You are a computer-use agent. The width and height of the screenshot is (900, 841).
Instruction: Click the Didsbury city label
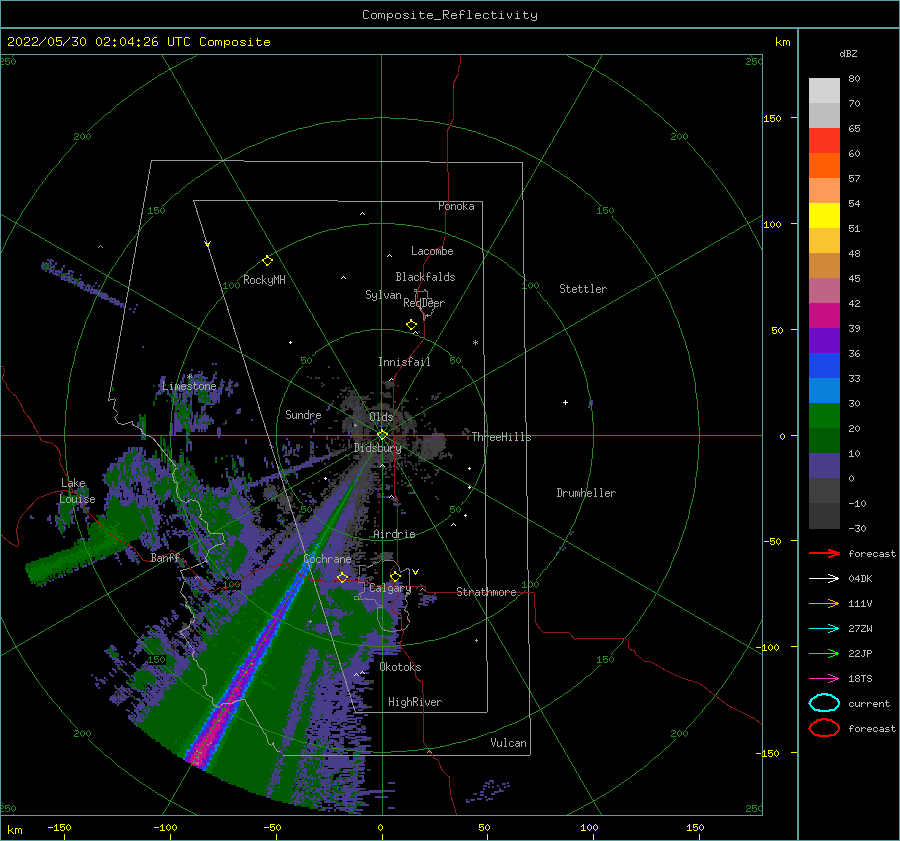(x=377, y=448)
